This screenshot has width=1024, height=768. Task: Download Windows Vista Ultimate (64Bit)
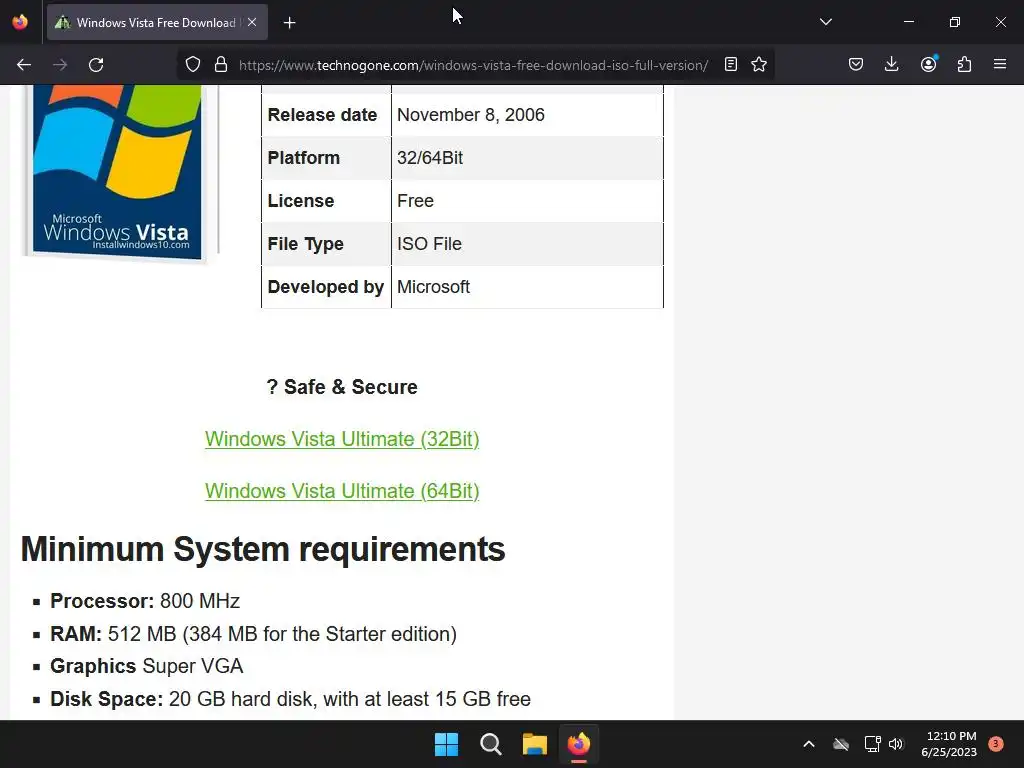point(342,491)
